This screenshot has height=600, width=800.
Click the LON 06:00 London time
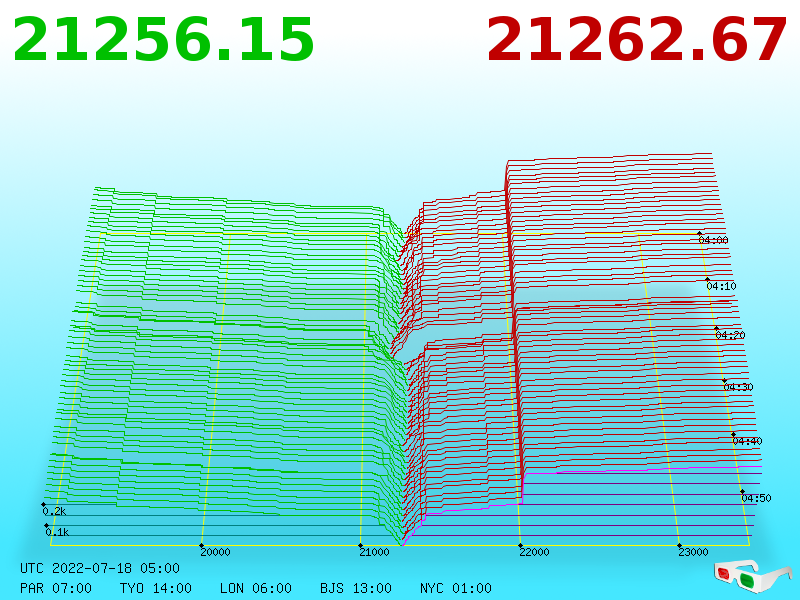pyautogui.click(x=256, y=588)
